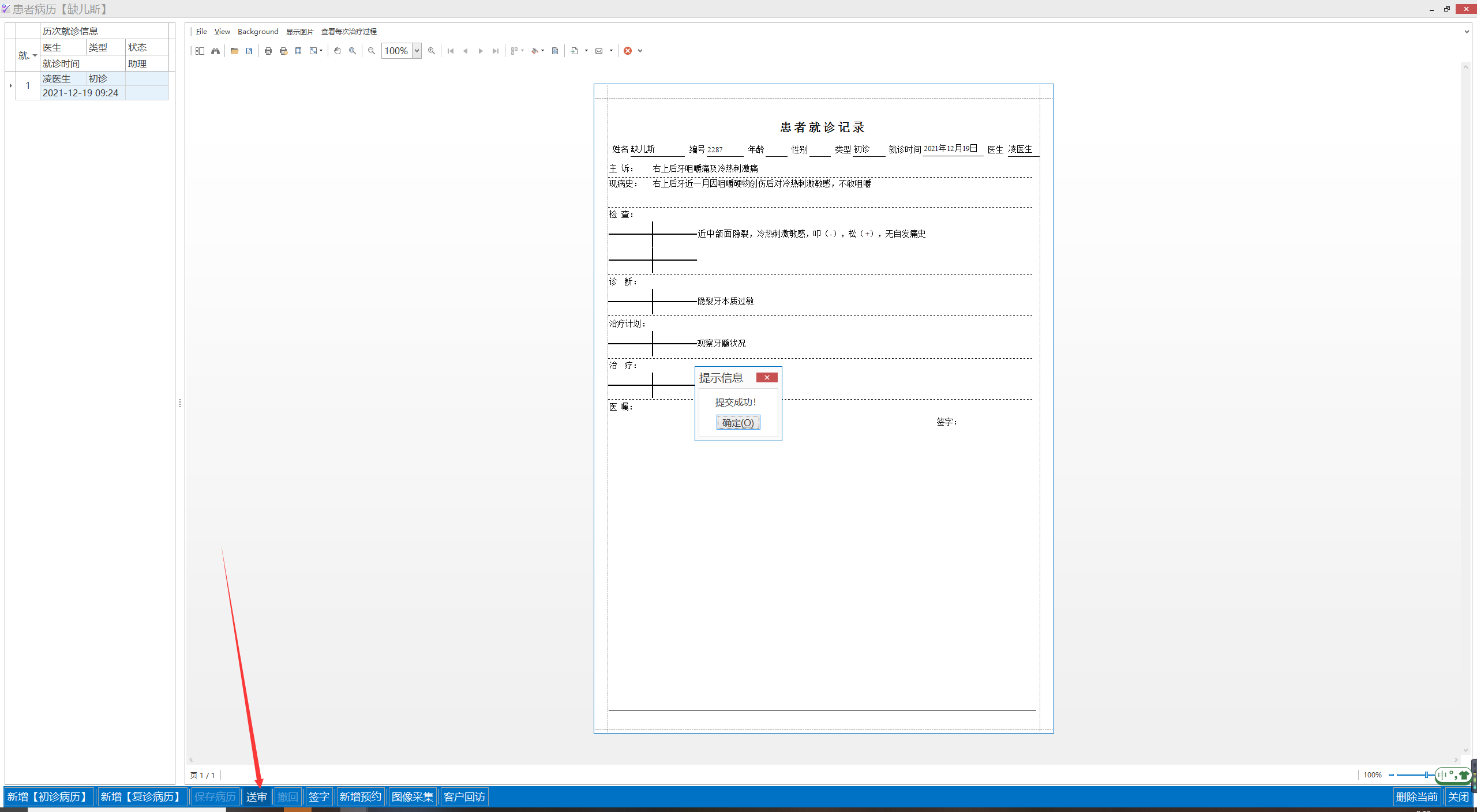The height and width of the screenshot is (812, 1477).
Task: Click the horizontal scrollbar left arrow
Action: 191,760
